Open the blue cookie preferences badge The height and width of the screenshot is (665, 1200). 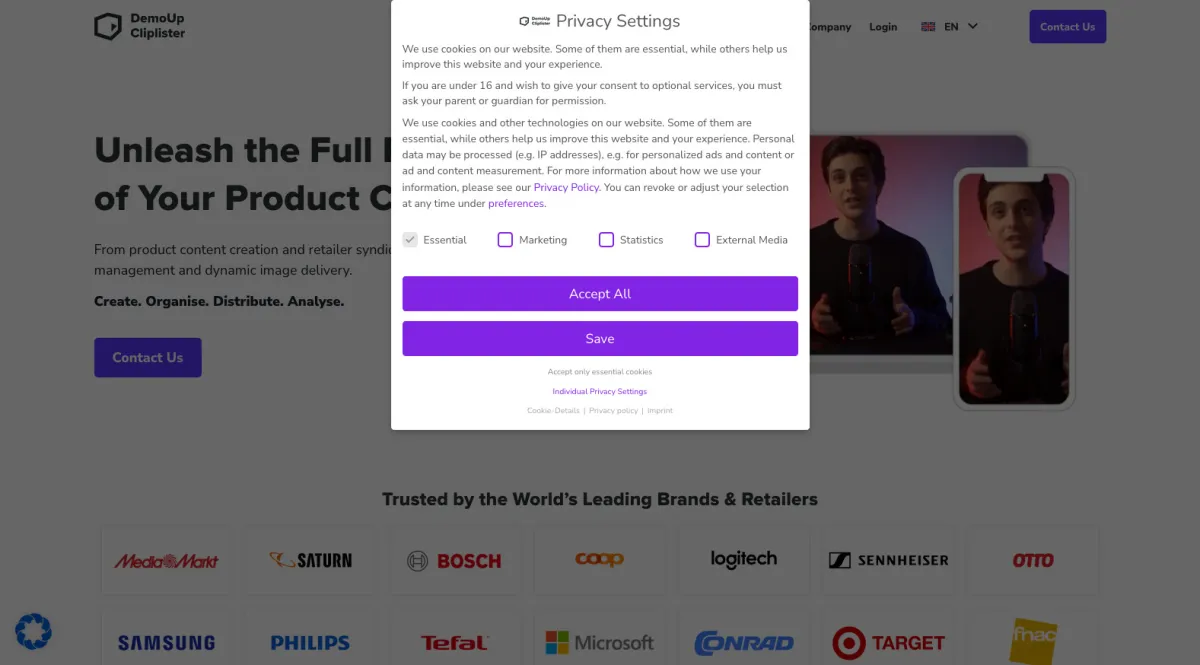[33, 631]
